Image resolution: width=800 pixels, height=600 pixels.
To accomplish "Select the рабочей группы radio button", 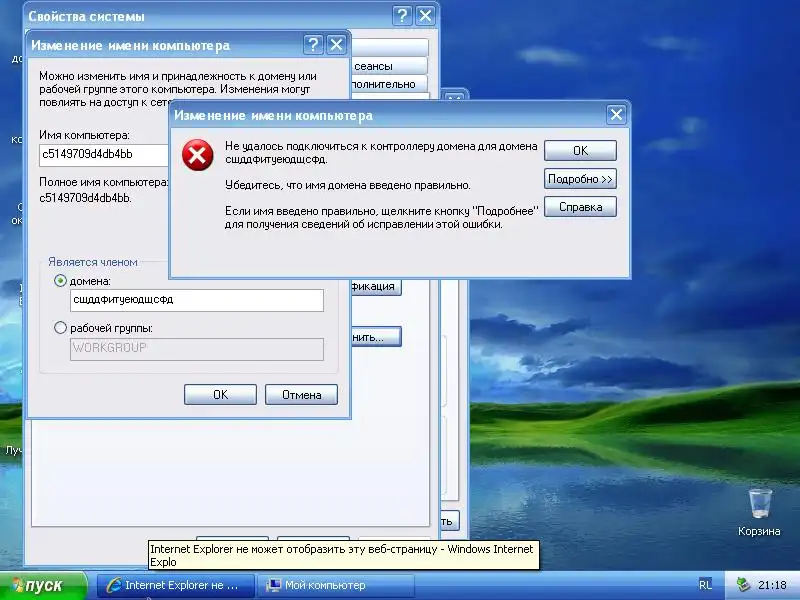I will [x=60, y=328].
